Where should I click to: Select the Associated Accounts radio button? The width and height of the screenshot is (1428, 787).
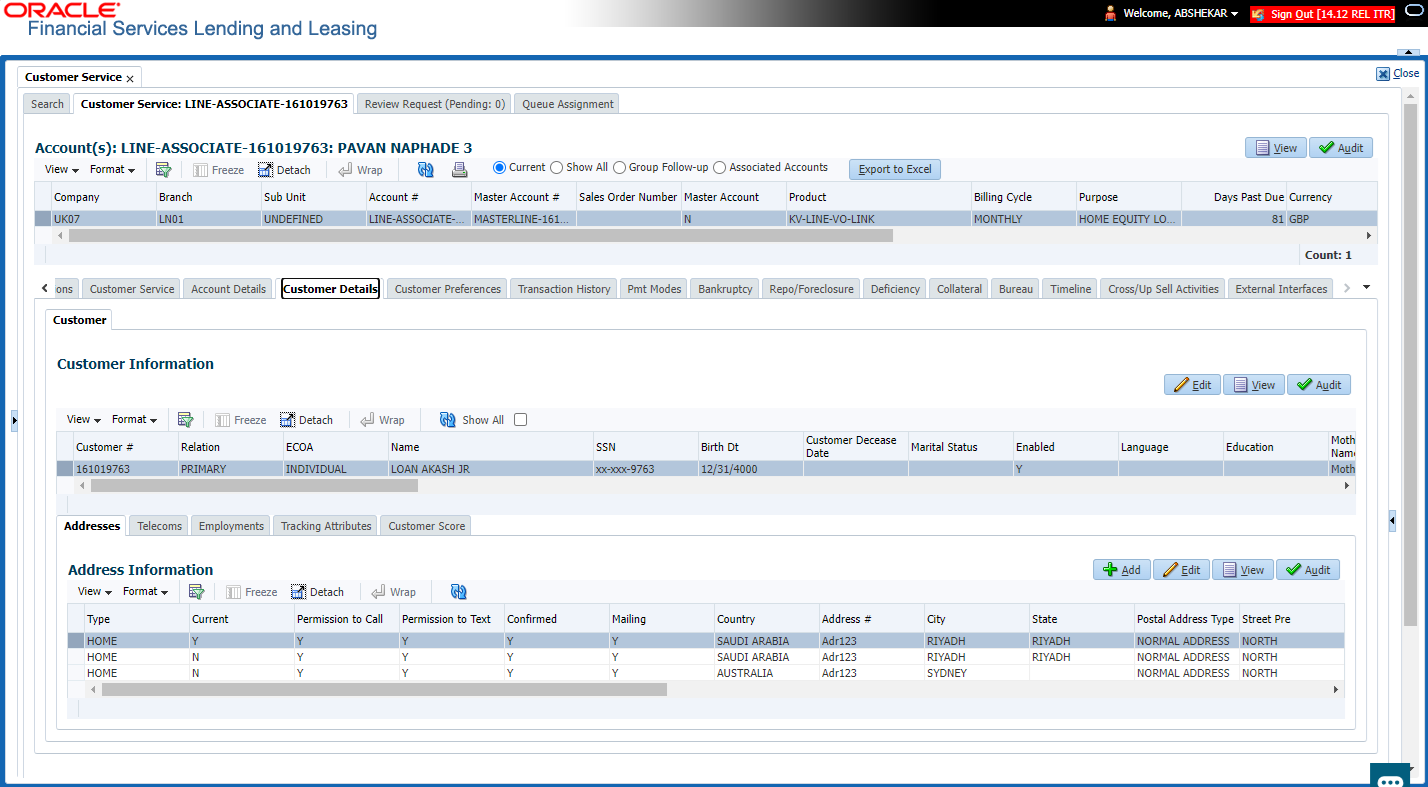tap(719, 168)
